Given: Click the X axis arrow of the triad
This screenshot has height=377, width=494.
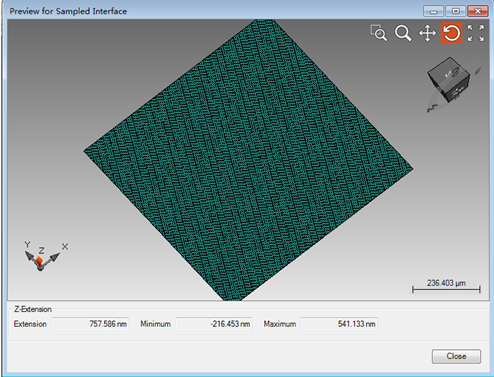Looking at the screenshot, I should [x=54, y=257].
